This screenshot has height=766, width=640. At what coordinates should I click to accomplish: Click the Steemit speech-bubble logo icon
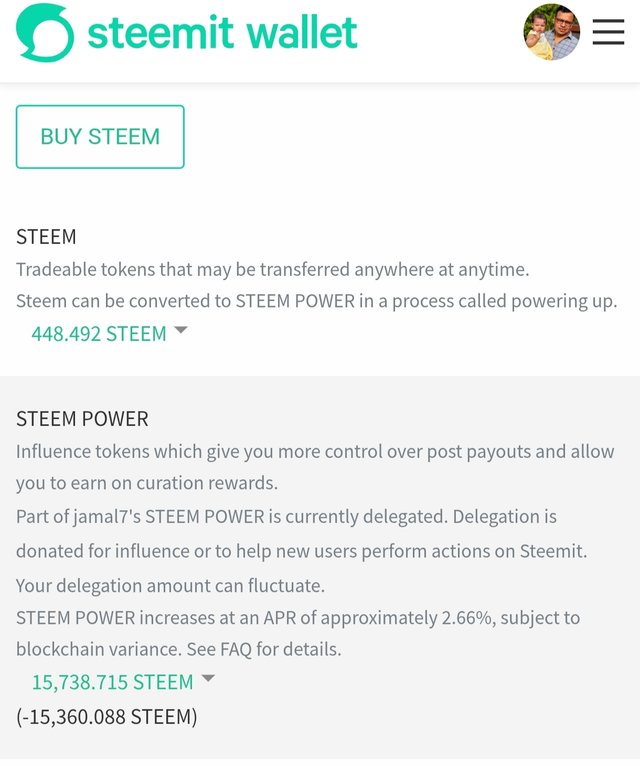tap(45, 33)
